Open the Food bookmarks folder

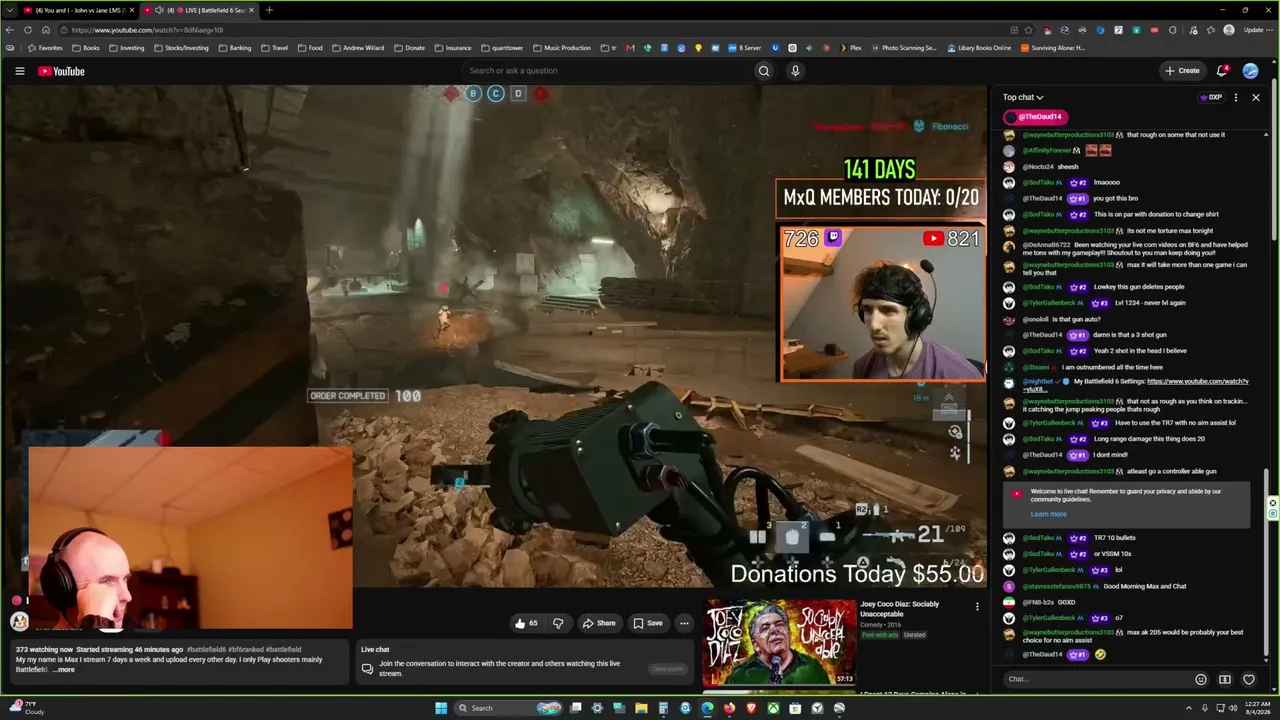tap(310, 48)
